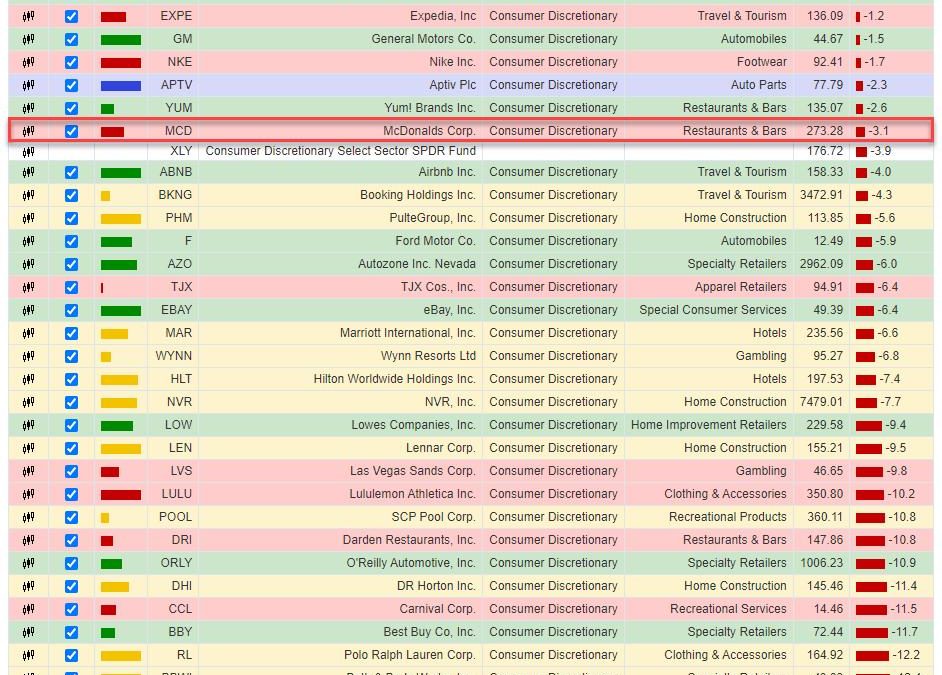Click the EXPE ticker symbol

point(176,16)
